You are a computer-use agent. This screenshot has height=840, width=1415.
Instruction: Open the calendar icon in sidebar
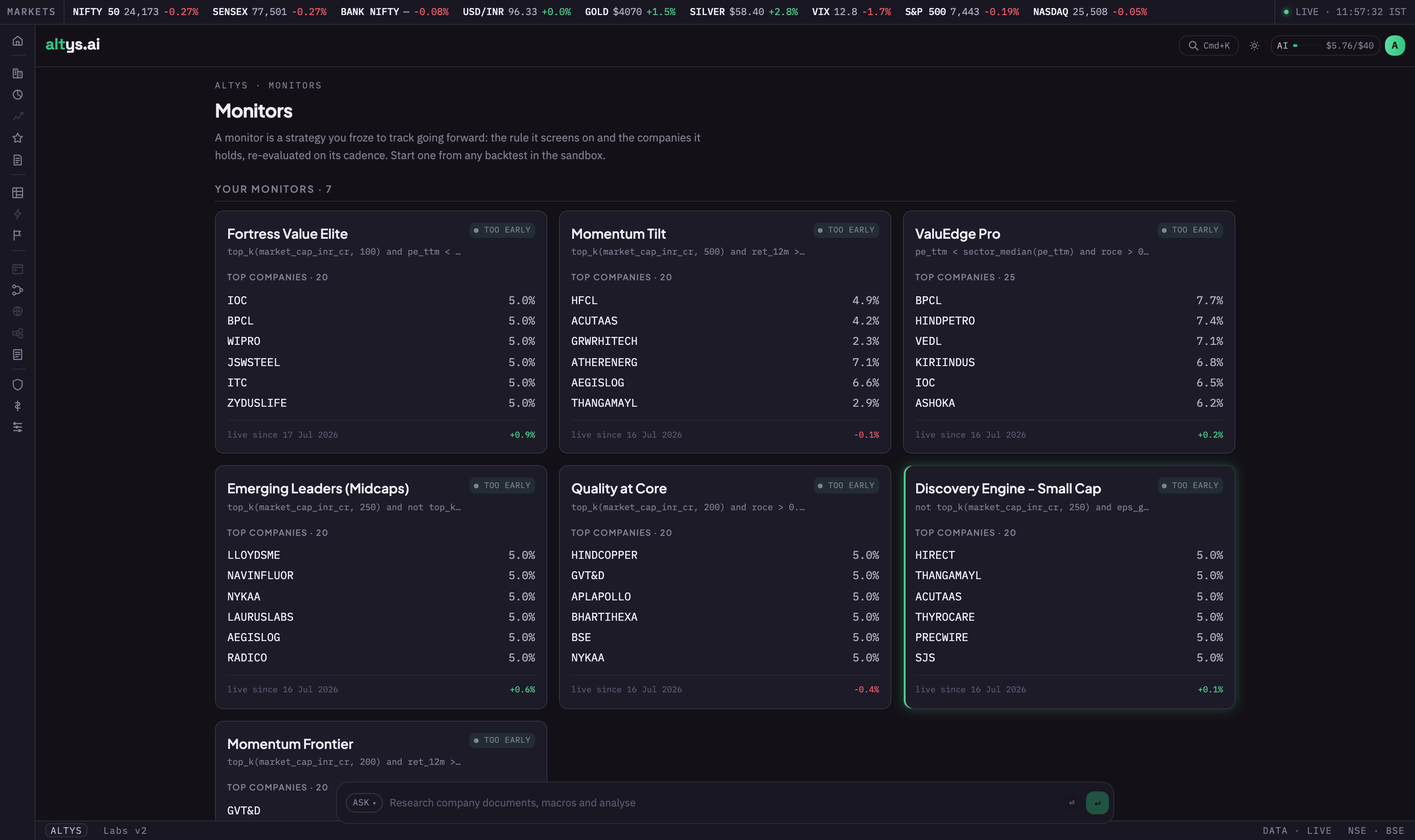tap(18, 269)
